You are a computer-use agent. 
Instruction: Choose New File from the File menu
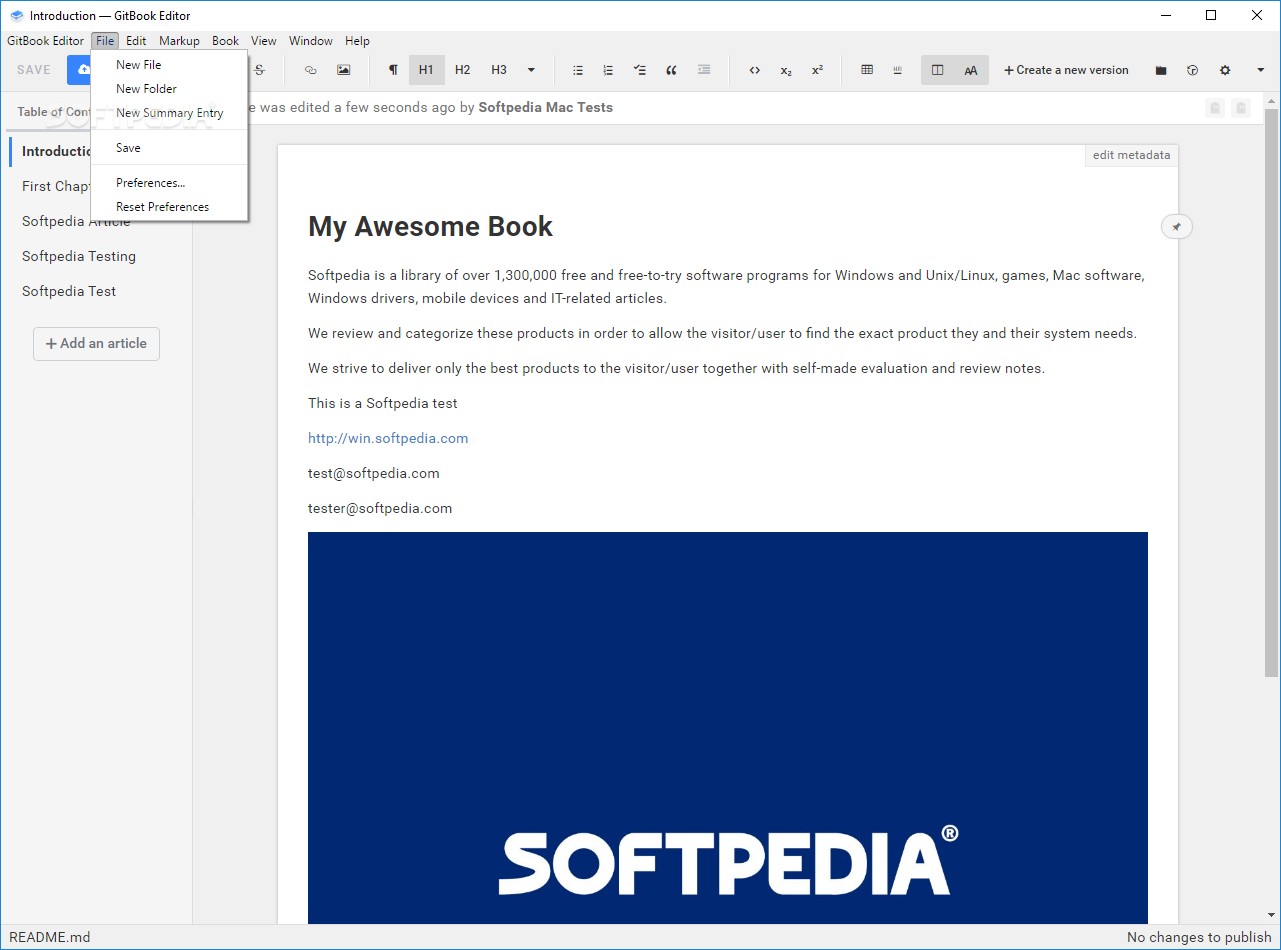pyautogui.click(x=169, y=65)
